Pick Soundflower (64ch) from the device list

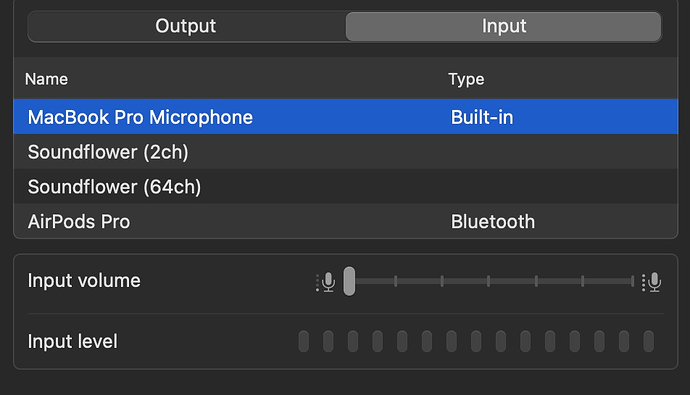[x=345, y=187]
